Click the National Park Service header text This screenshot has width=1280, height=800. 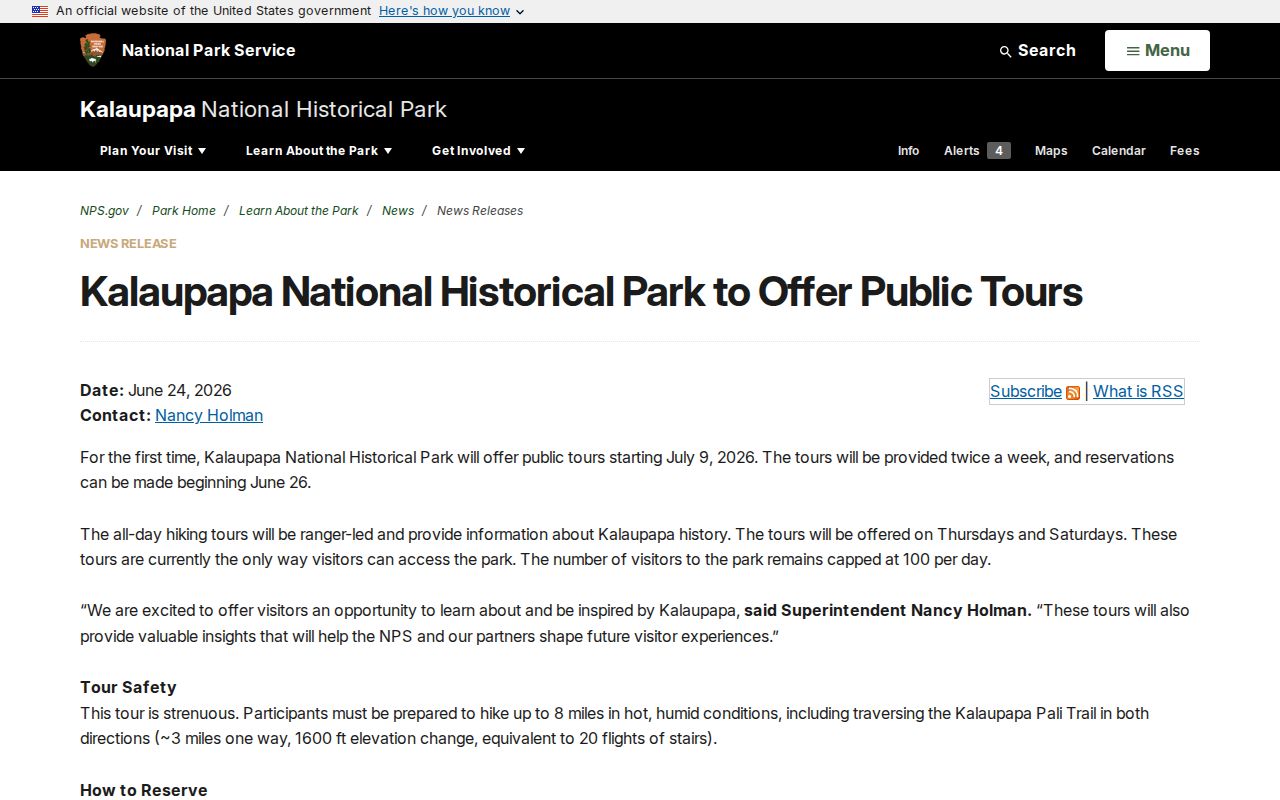pyautogui.click(x=208, y=50)
